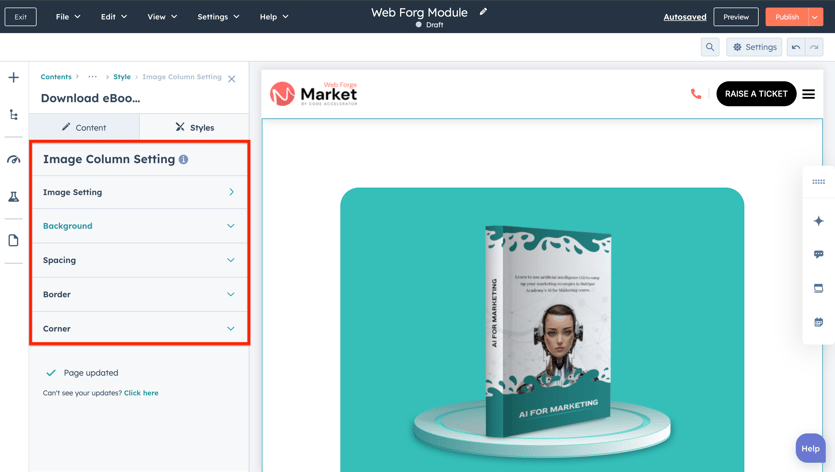Click the redo arrow
Viewport: 835px width, 472px height.
(814, 47)
